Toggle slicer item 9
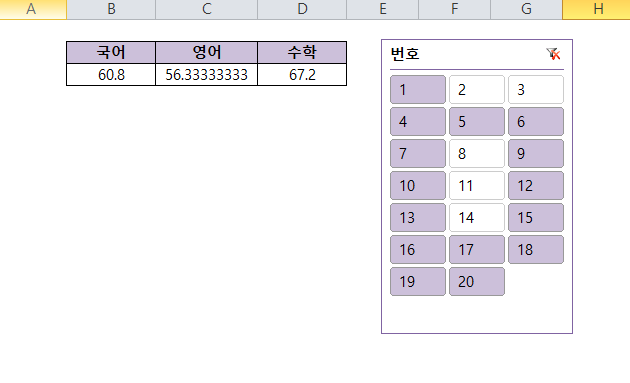This screenshot has height=383, width=630. pyautogui.click(x=536, y=154)
